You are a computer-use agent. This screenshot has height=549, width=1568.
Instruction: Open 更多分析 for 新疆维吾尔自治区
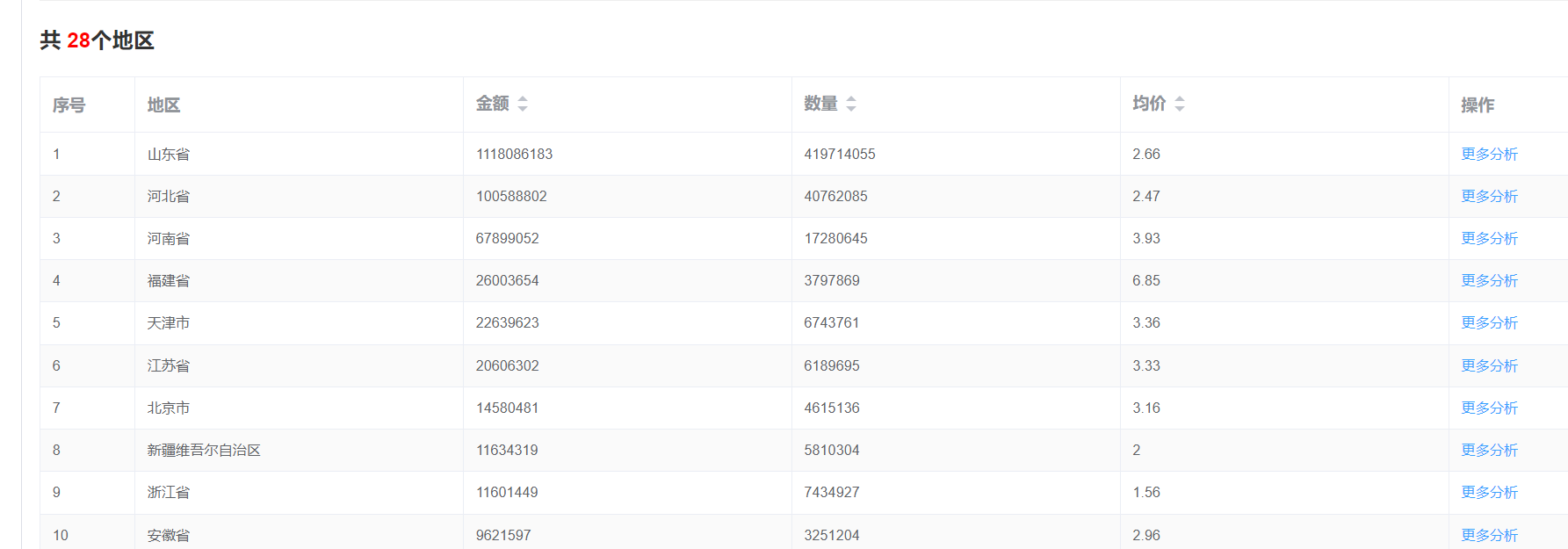tap(1489, 450)
